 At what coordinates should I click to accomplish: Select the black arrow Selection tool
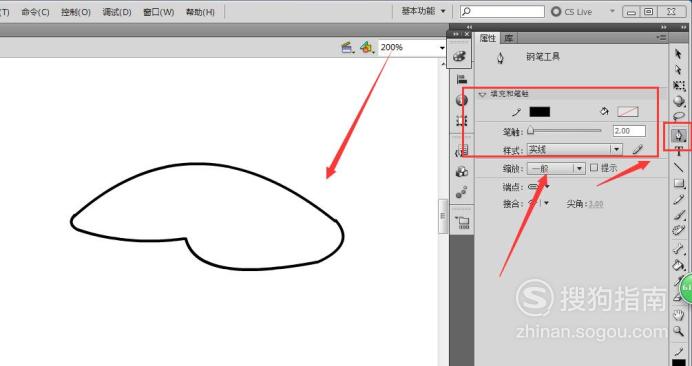678,54
